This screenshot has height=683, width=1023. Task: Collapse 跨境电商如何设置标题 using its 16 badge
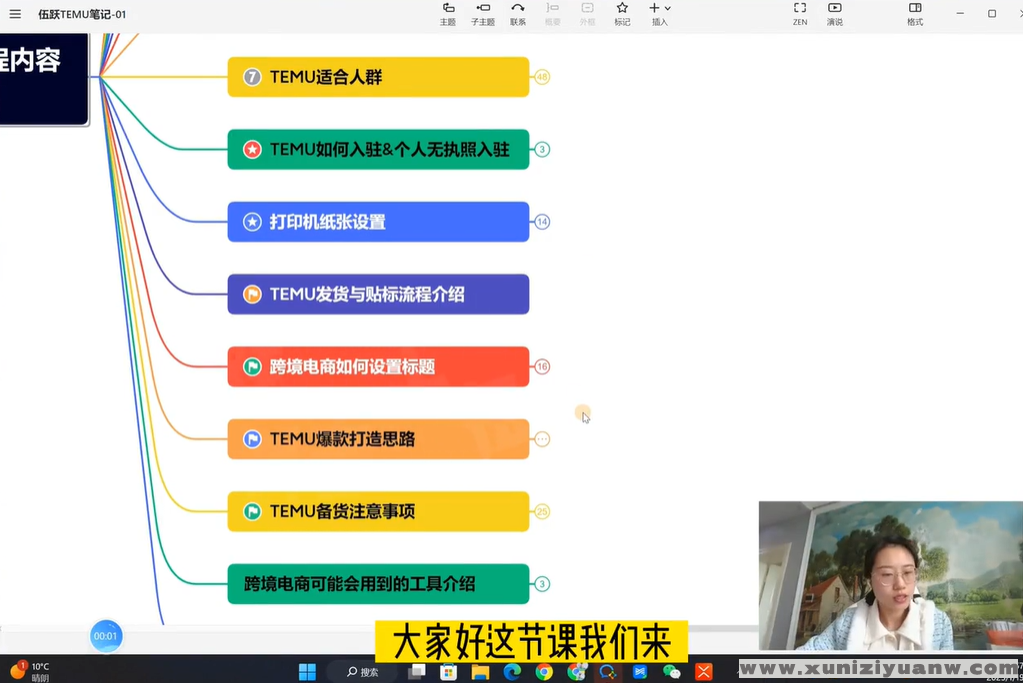click(541, 367)
